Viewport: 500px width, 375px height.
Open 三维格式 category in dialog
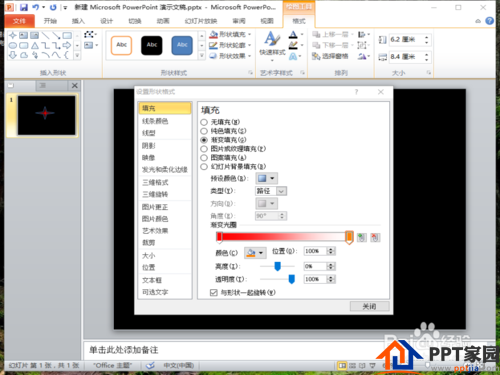(165, 182)
